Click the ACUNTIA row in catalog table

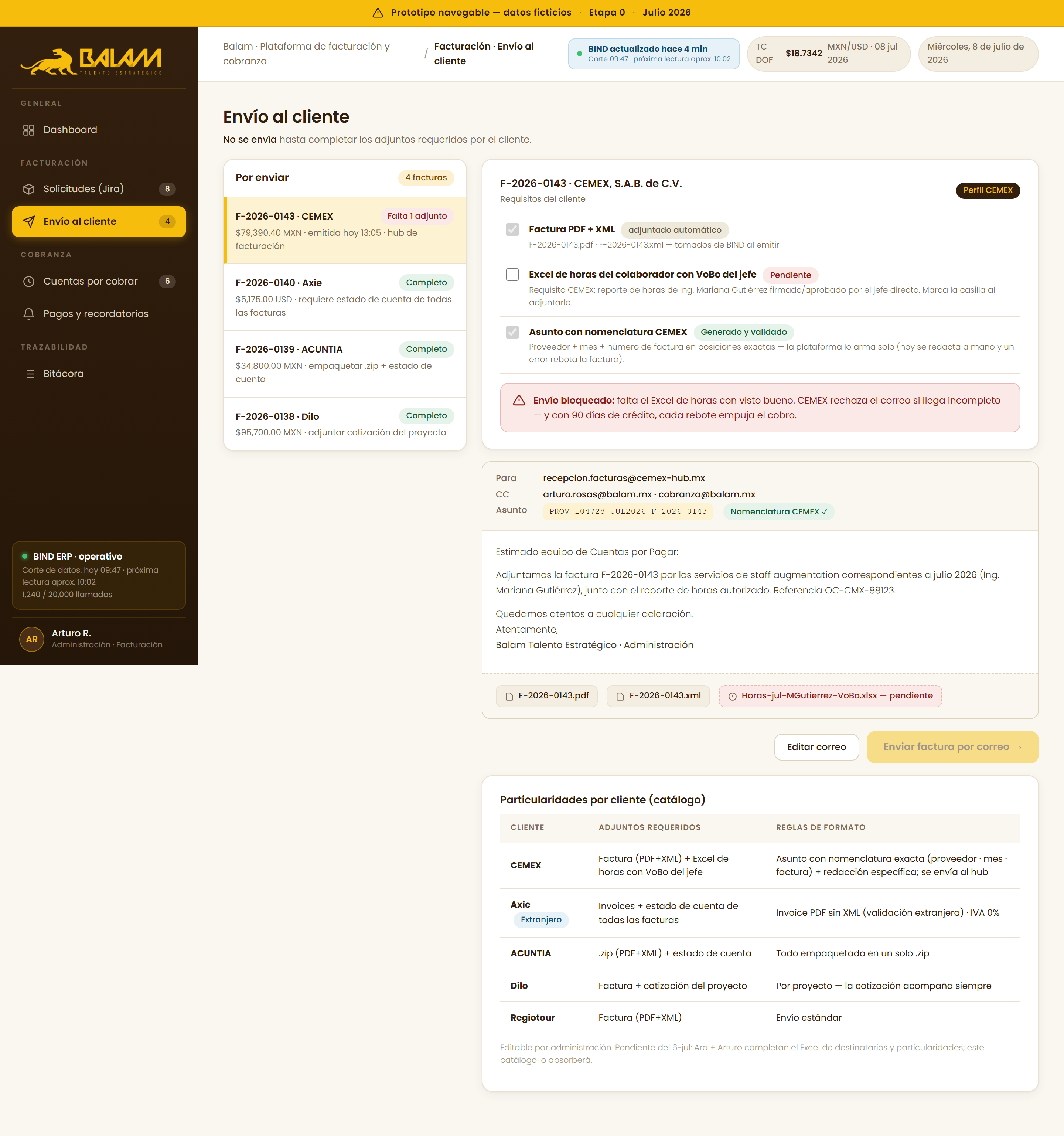[x=760, y=954]
